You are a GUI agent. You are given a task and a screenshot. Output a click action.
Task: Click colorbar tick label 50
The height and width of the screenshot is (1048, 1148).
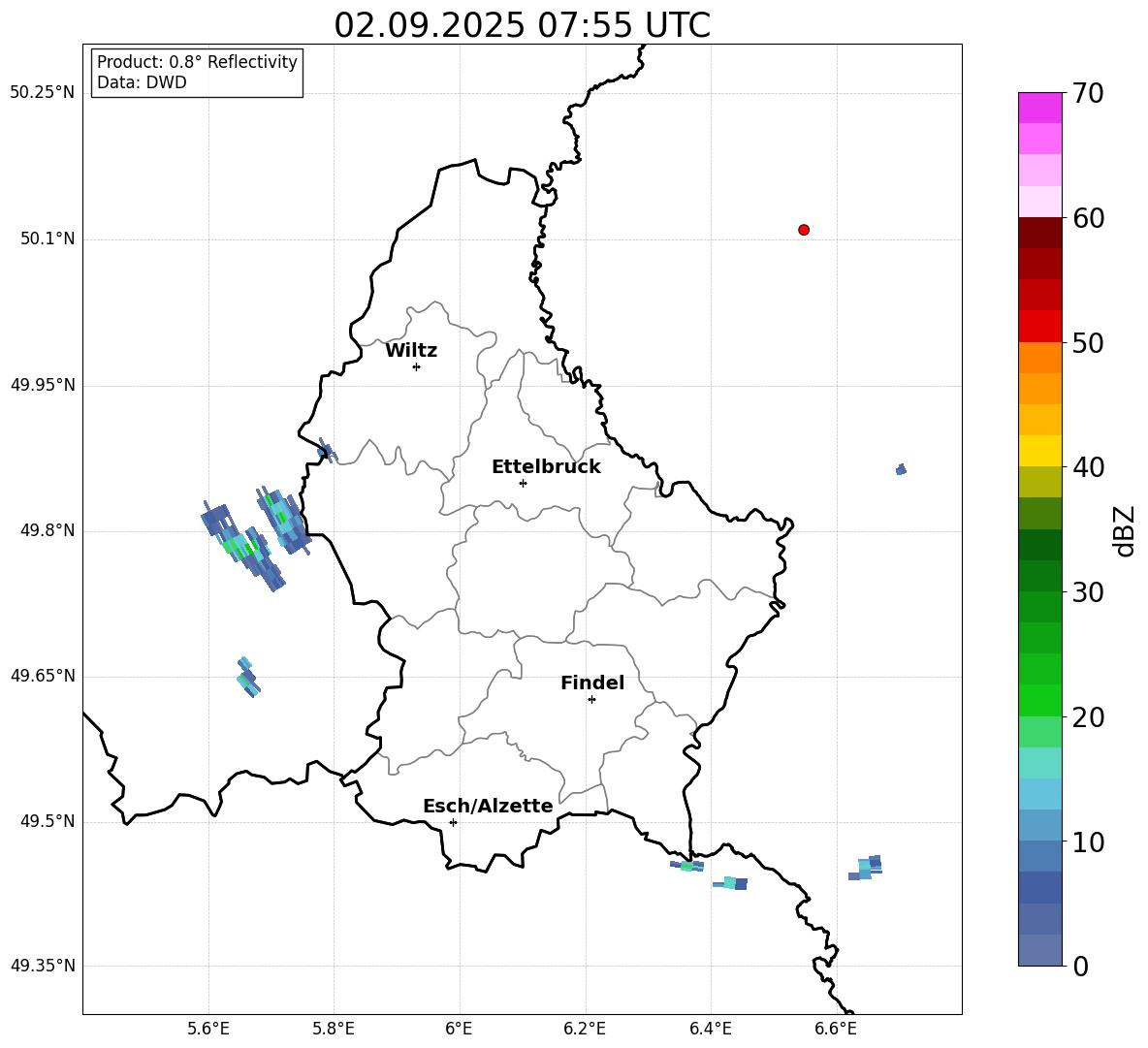1088,342
